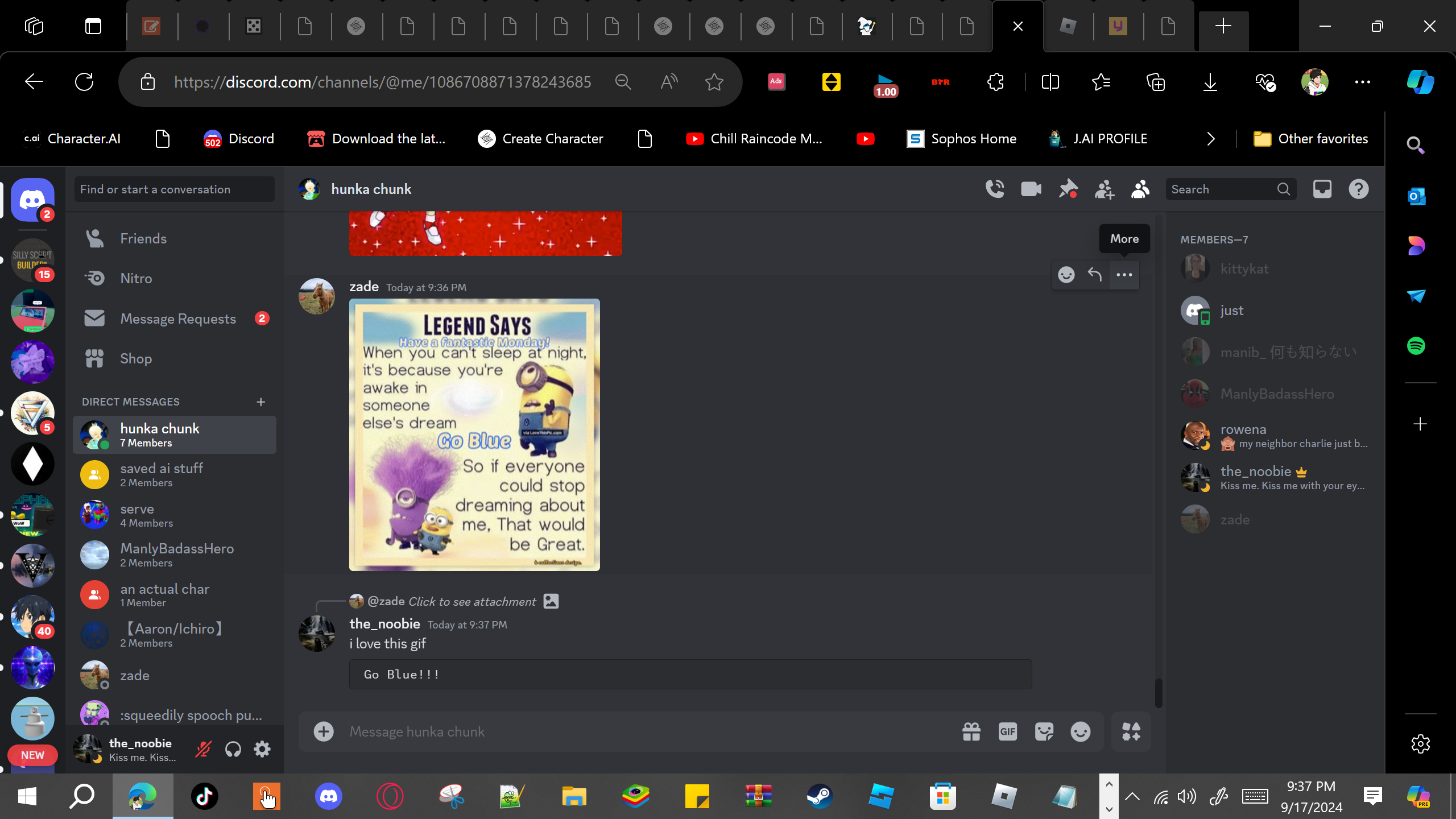Toggle deafen with the headphones icon
The width and height of the screenshot is (1456, 819).
233,749
